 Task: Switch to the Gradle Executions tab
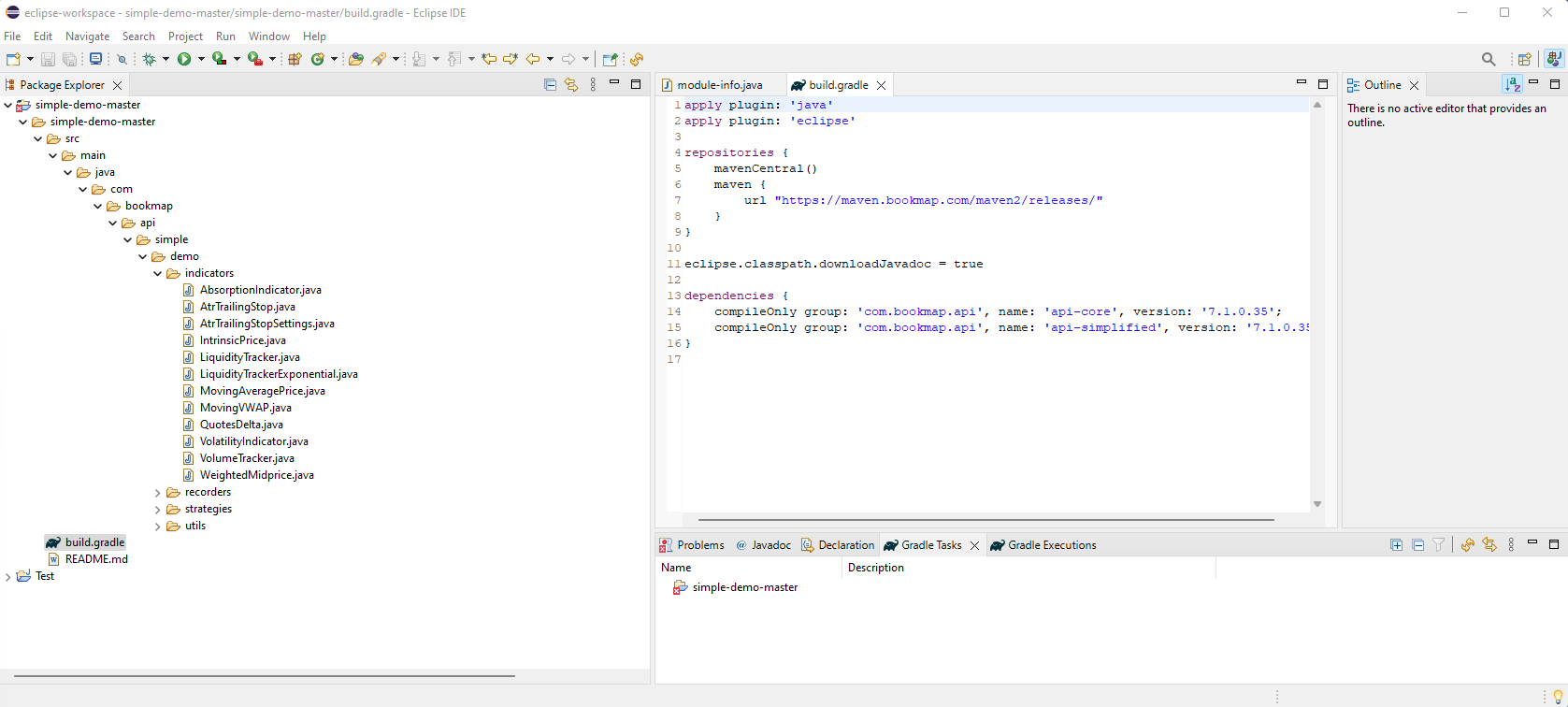point(1043,545)
